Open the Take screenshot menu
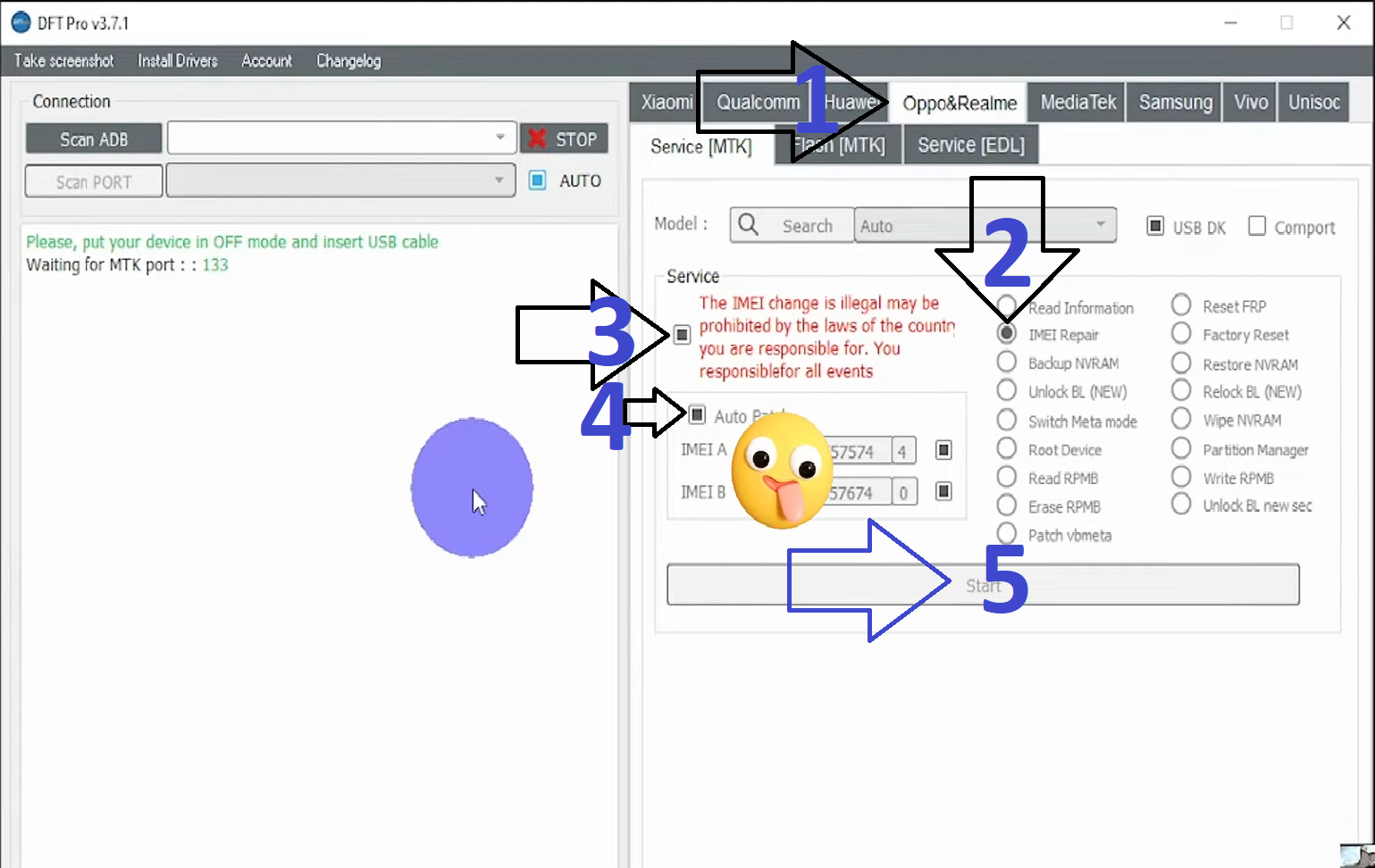 pos(64,61)
